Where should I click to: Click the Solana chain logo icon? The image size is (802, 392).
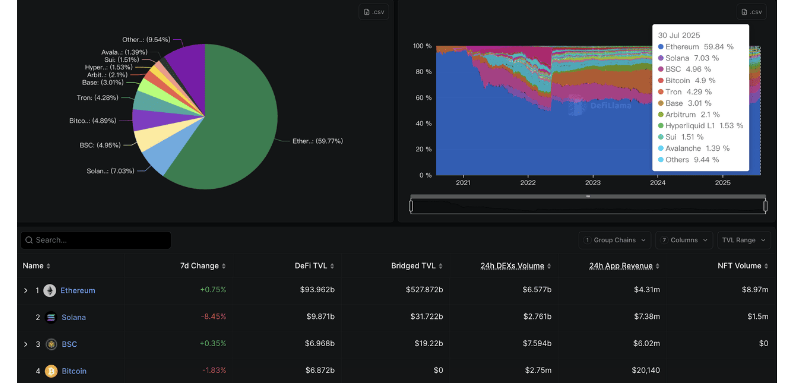[51, 317]
